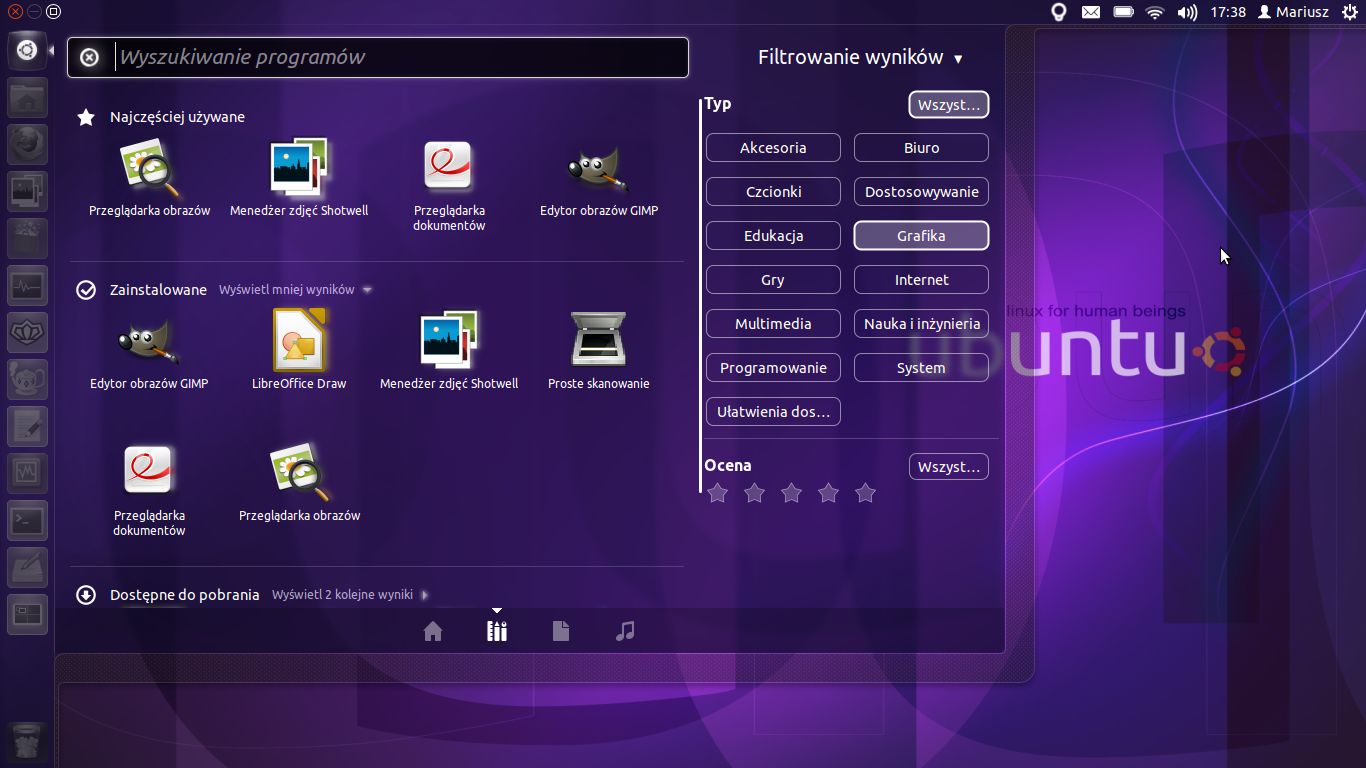Screen dimensions: 1366x768
Task: Deselect the Grafika filter
Action: 921,236
